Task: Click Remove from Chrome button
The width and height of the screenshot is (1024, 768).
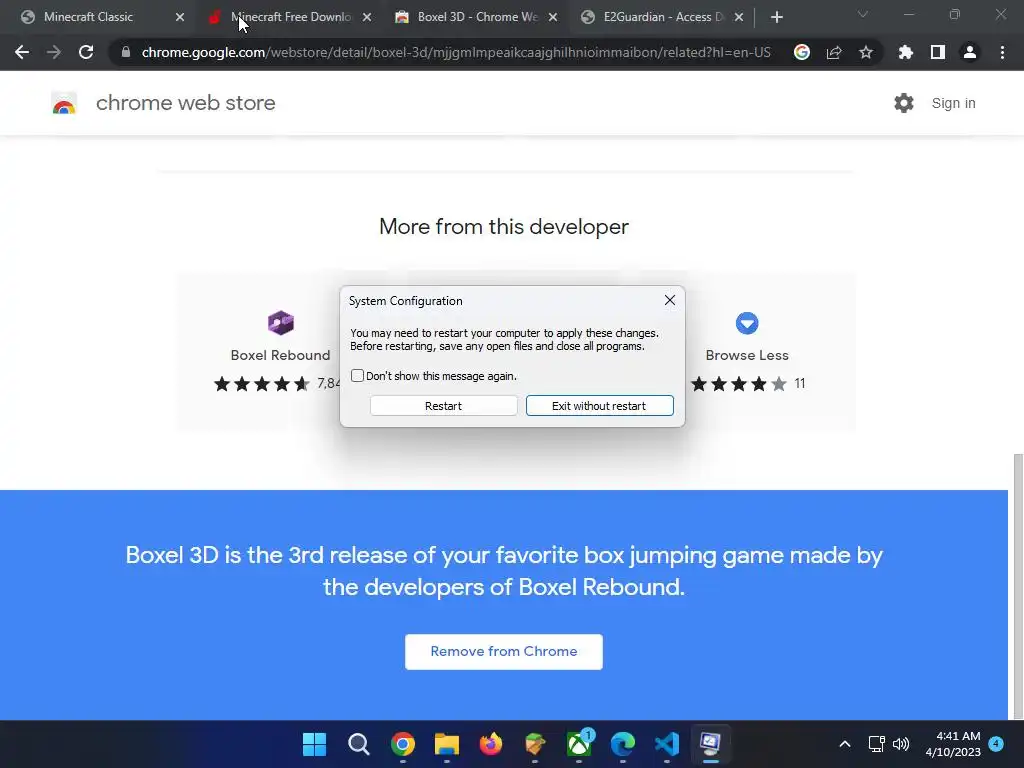Action: point(504,652)
